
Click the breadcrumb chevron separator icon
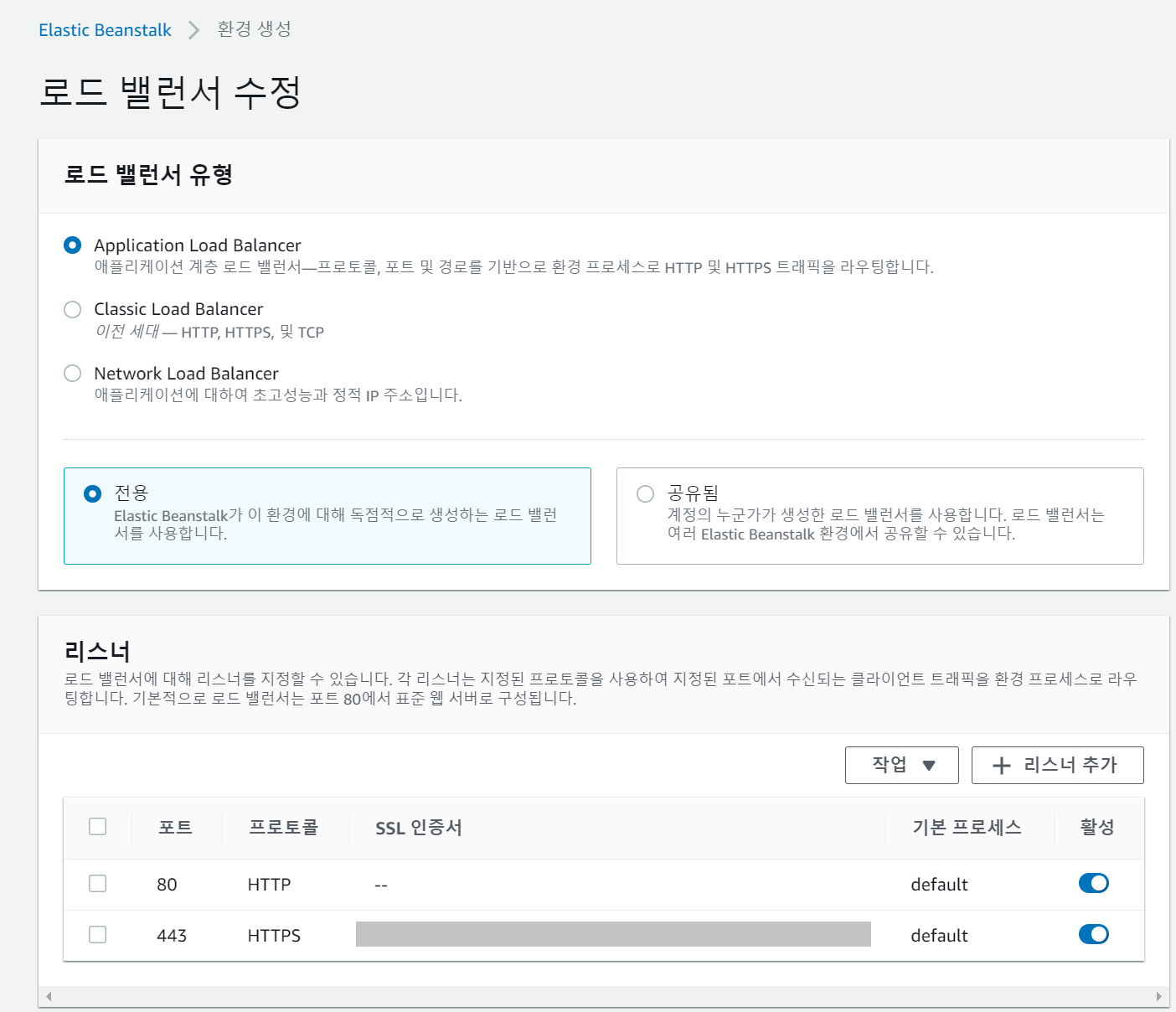click(x=194, y=30)
